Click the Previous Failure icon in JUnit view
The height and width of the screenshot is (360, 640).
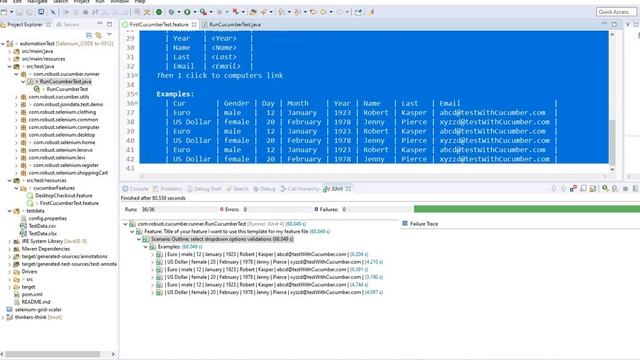564,188
